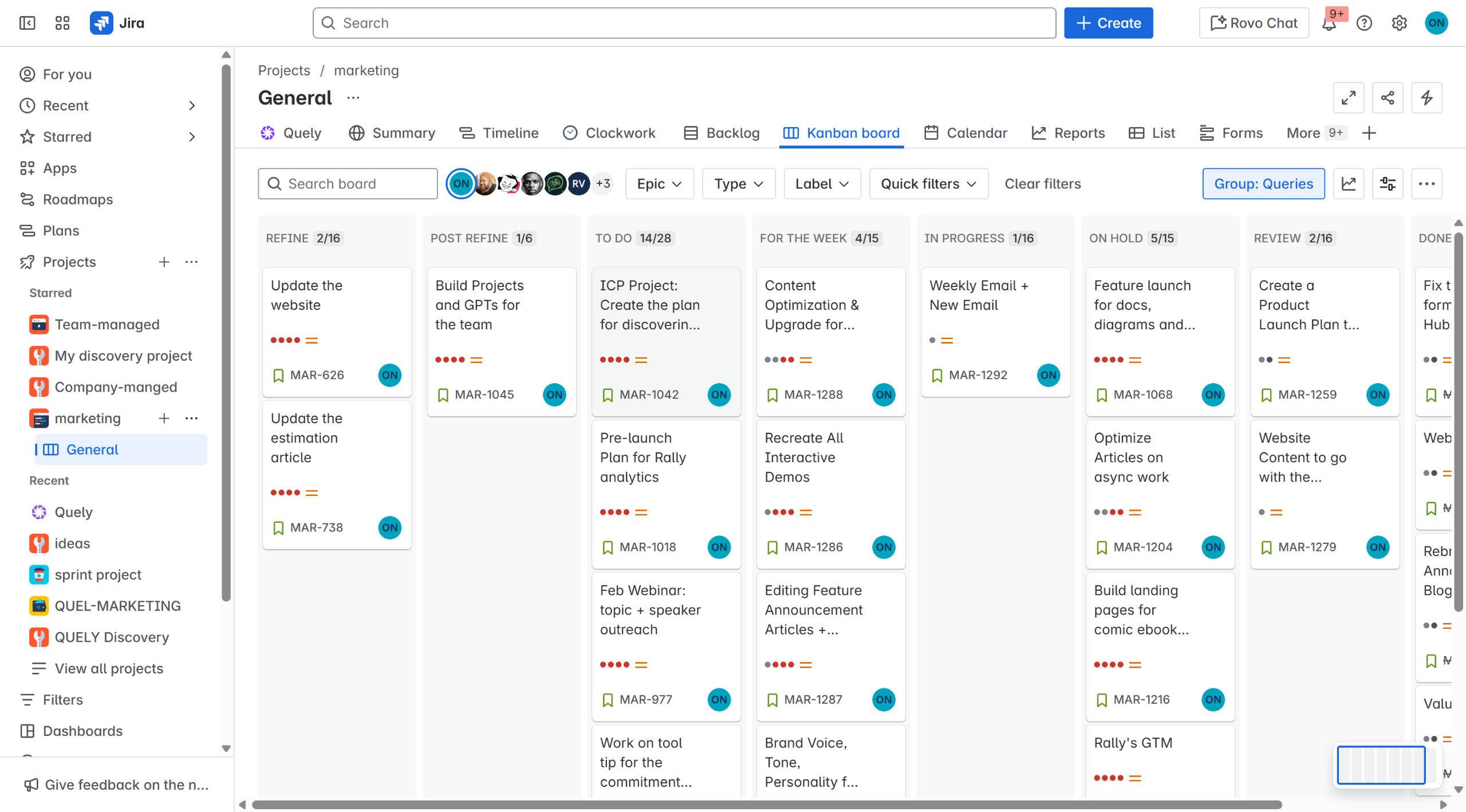This screenshot has width=1466, height=812.
Task: Click the share icon near board title
Action: (x=1387, y=97)
